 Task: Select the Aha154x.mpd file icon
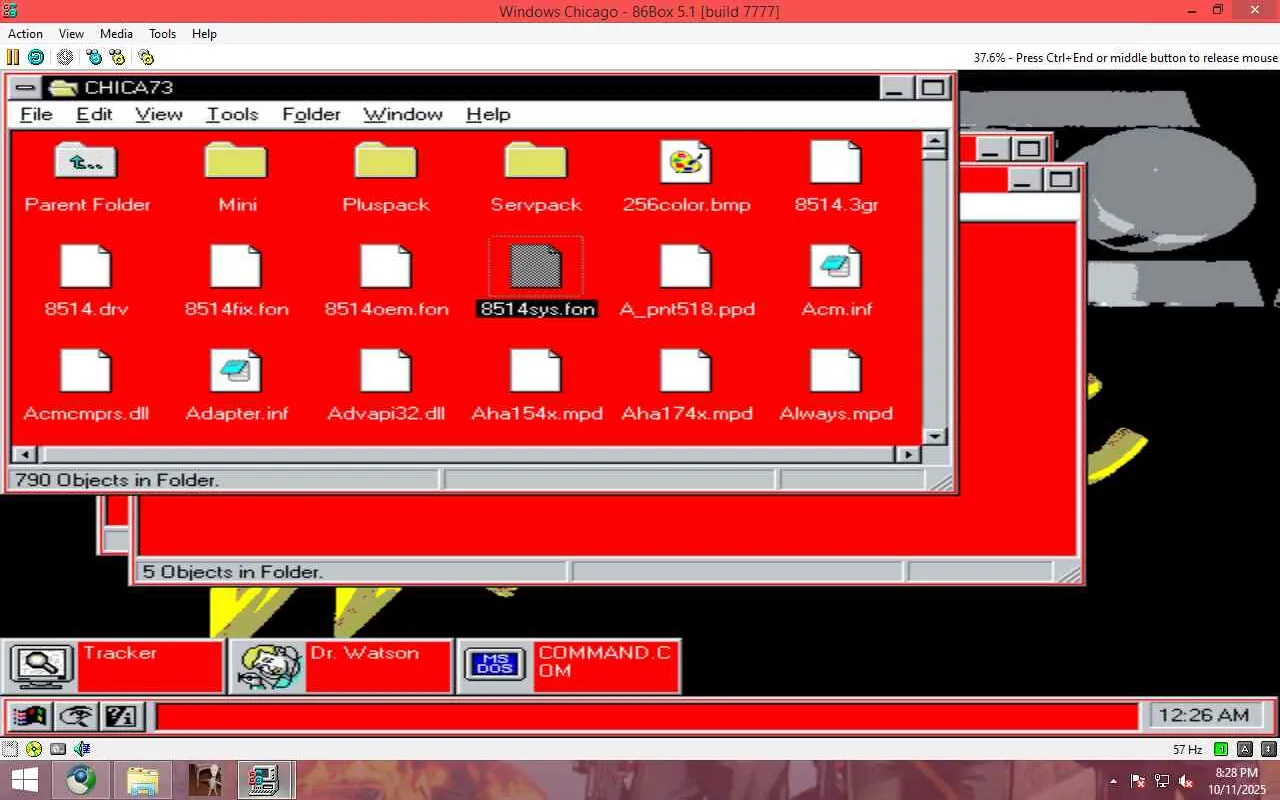click(536, 371)
